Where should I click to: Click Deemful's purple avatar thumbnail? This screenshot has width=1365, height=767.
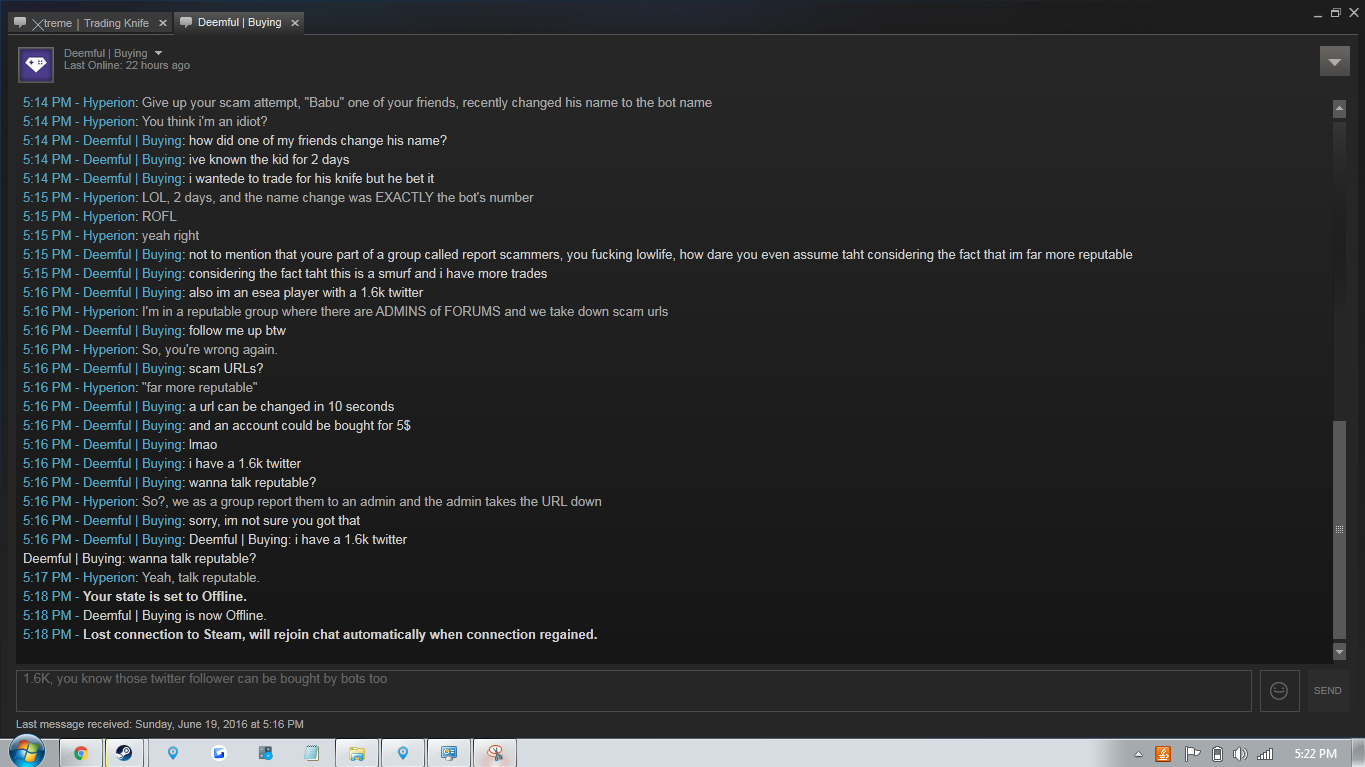36,64
